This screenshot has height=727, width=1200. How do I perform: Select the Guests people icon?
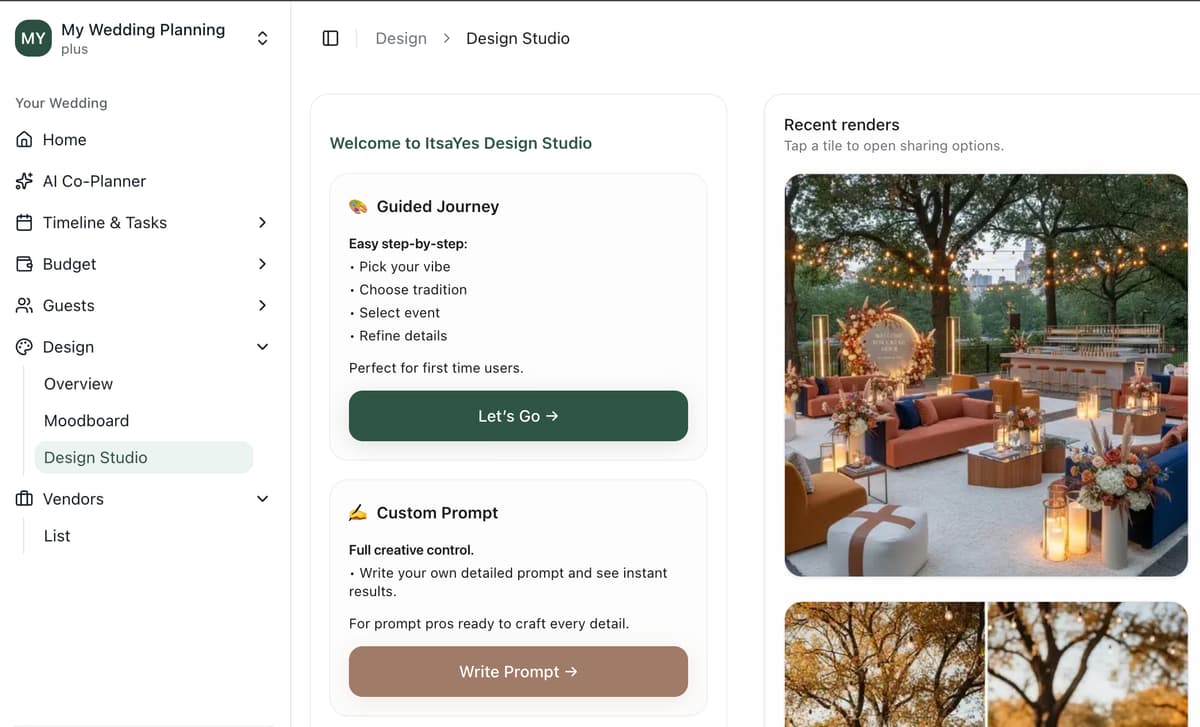coord(23,305)
